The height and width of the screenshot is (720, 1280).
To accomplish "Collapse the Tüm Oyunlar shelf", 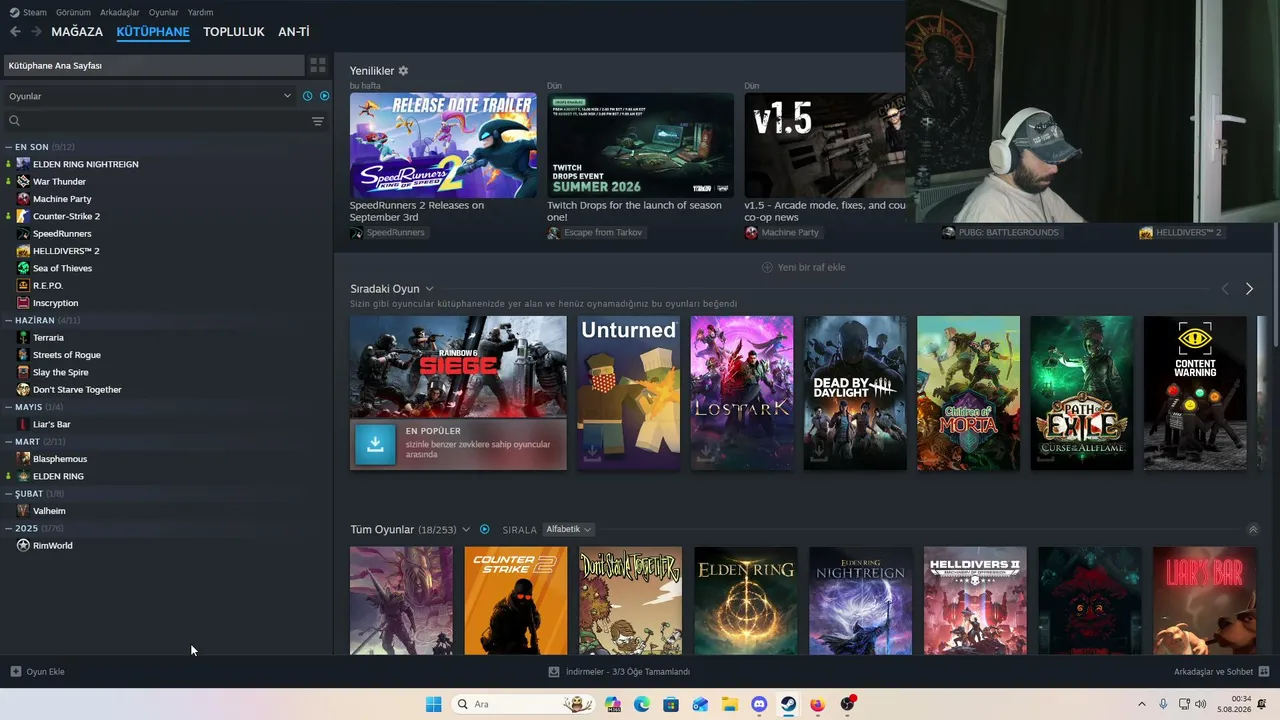I will 1253,529.
